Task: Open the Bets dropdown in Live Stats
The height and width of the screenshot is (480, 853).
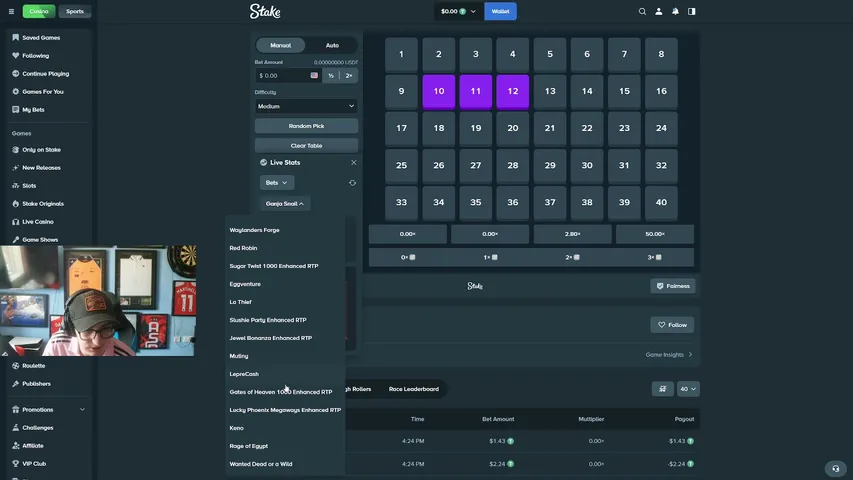Action: coord(277,183)
